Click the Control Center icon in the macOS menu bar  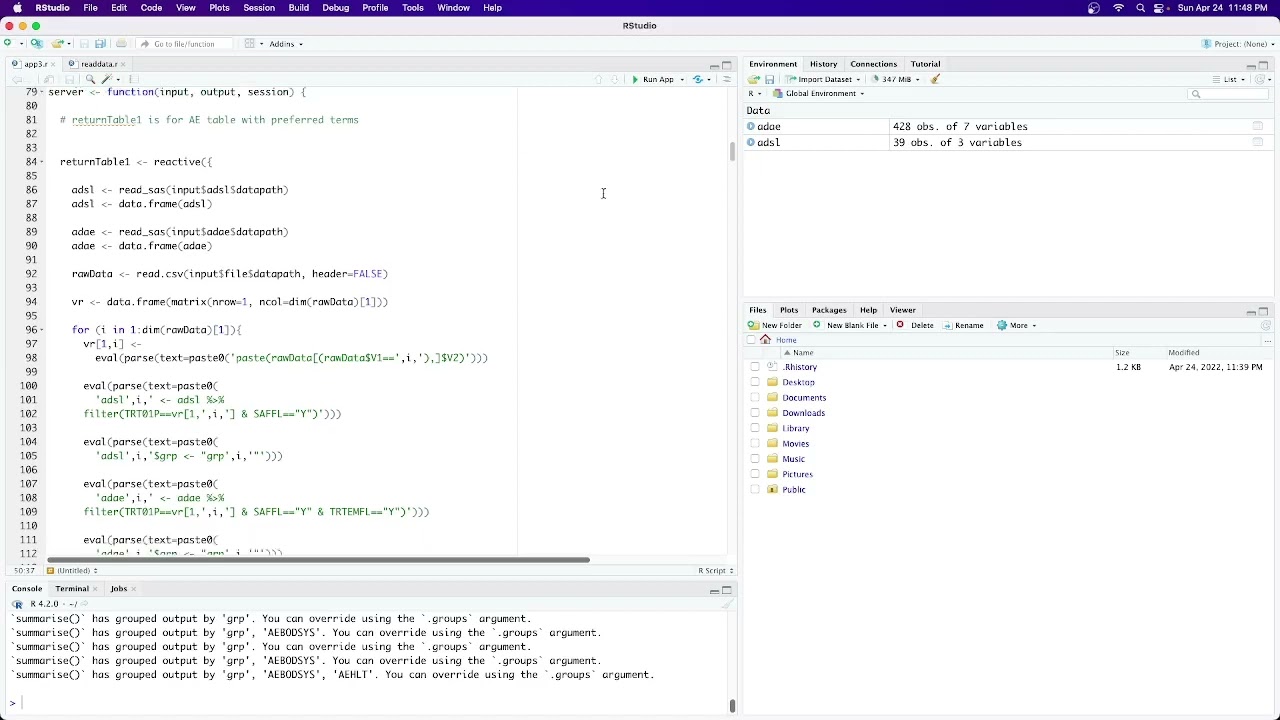click(1161, 8)
